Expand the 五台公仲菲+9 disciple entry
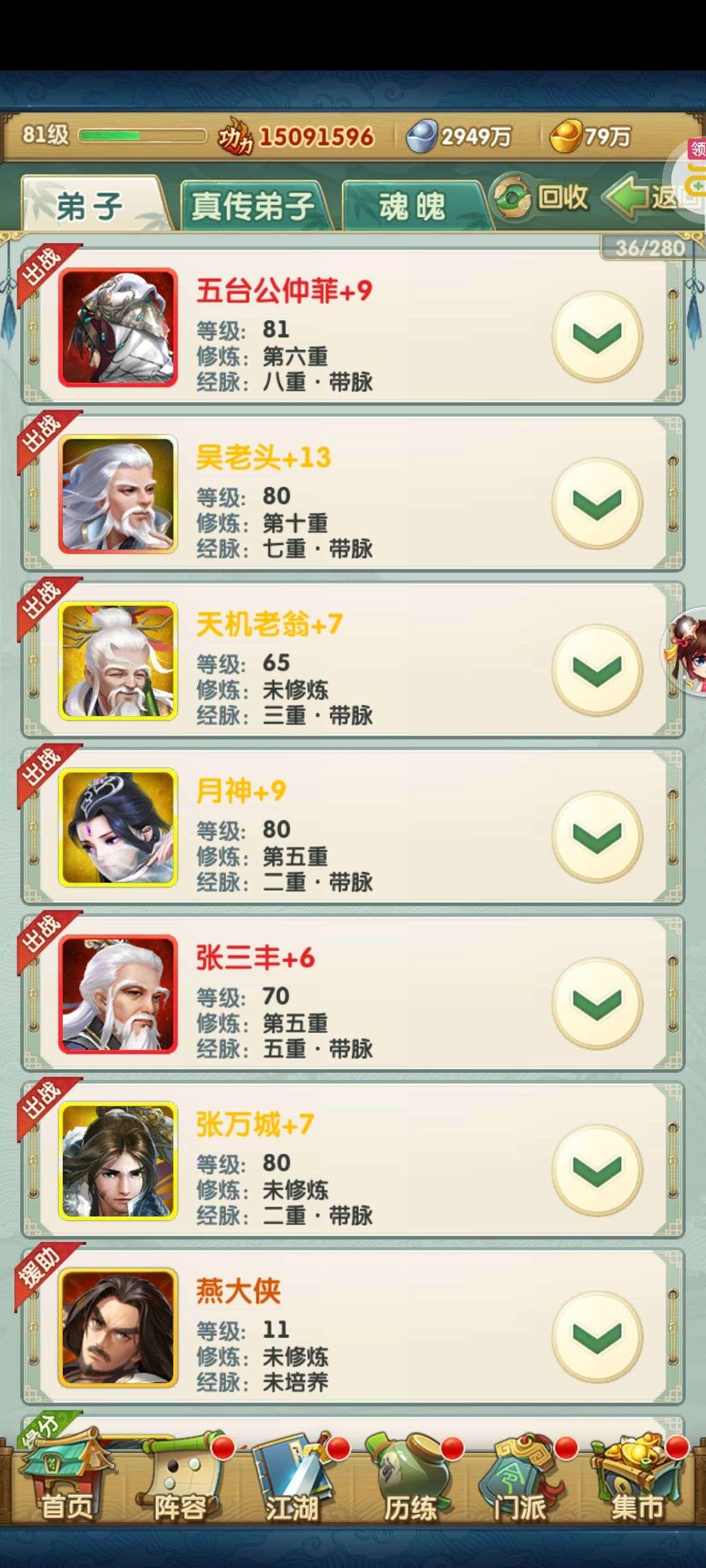This screenshot has height=1568, width=706. click(x=597, y=337)
